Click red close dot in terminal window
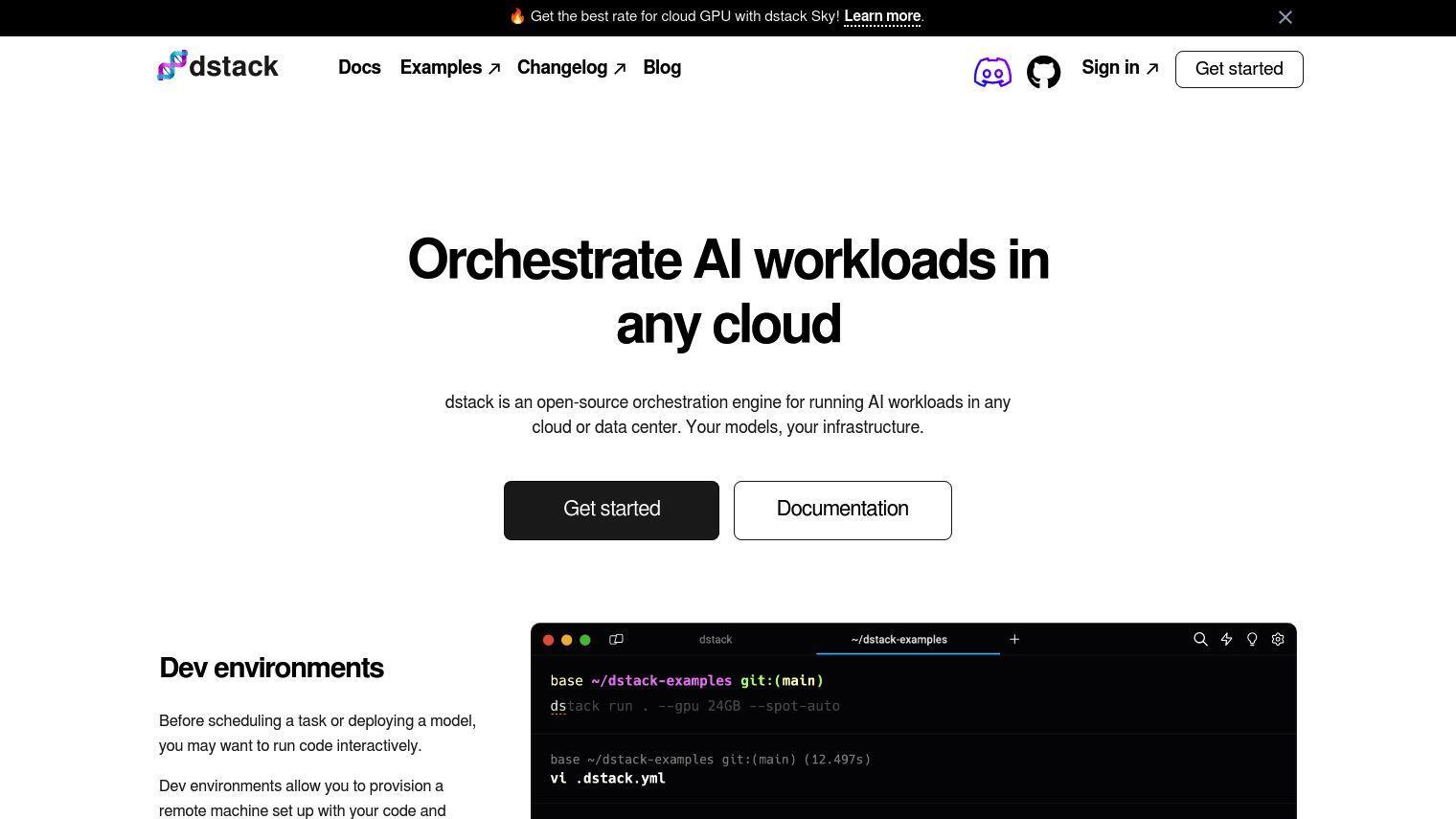 pos(548,640)
